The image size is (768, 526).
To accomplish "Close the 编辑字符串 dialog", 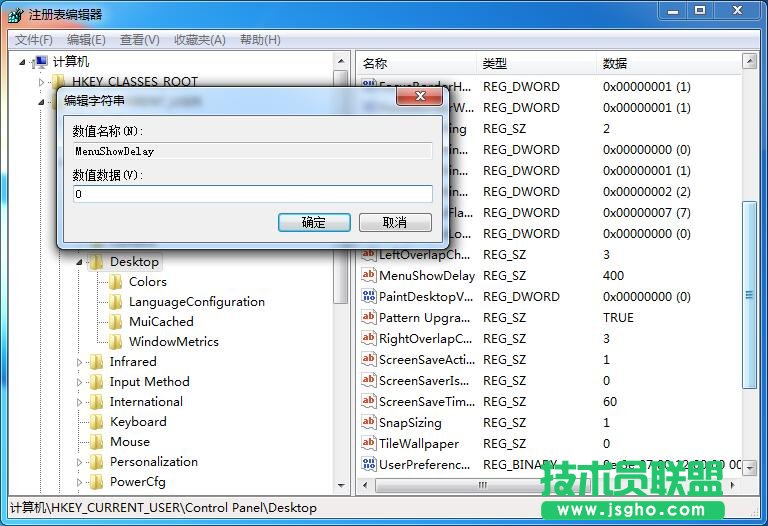I will pos(419,97).
